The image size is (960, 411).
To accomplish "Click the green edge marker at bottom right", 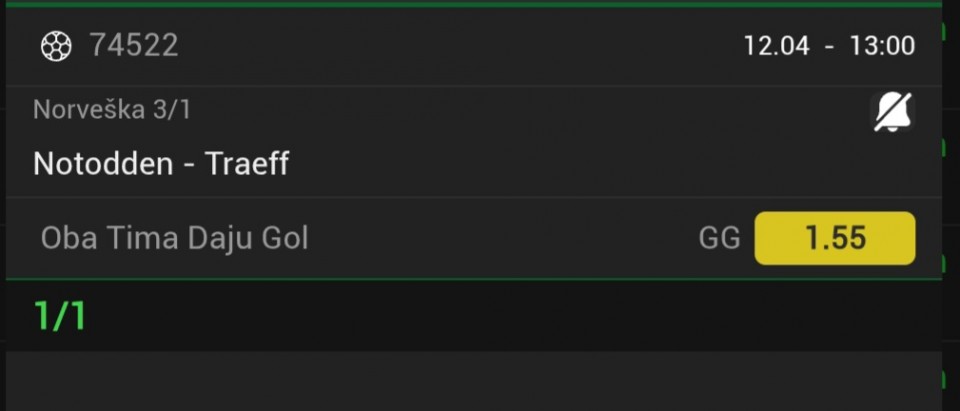I will [944, 380].
